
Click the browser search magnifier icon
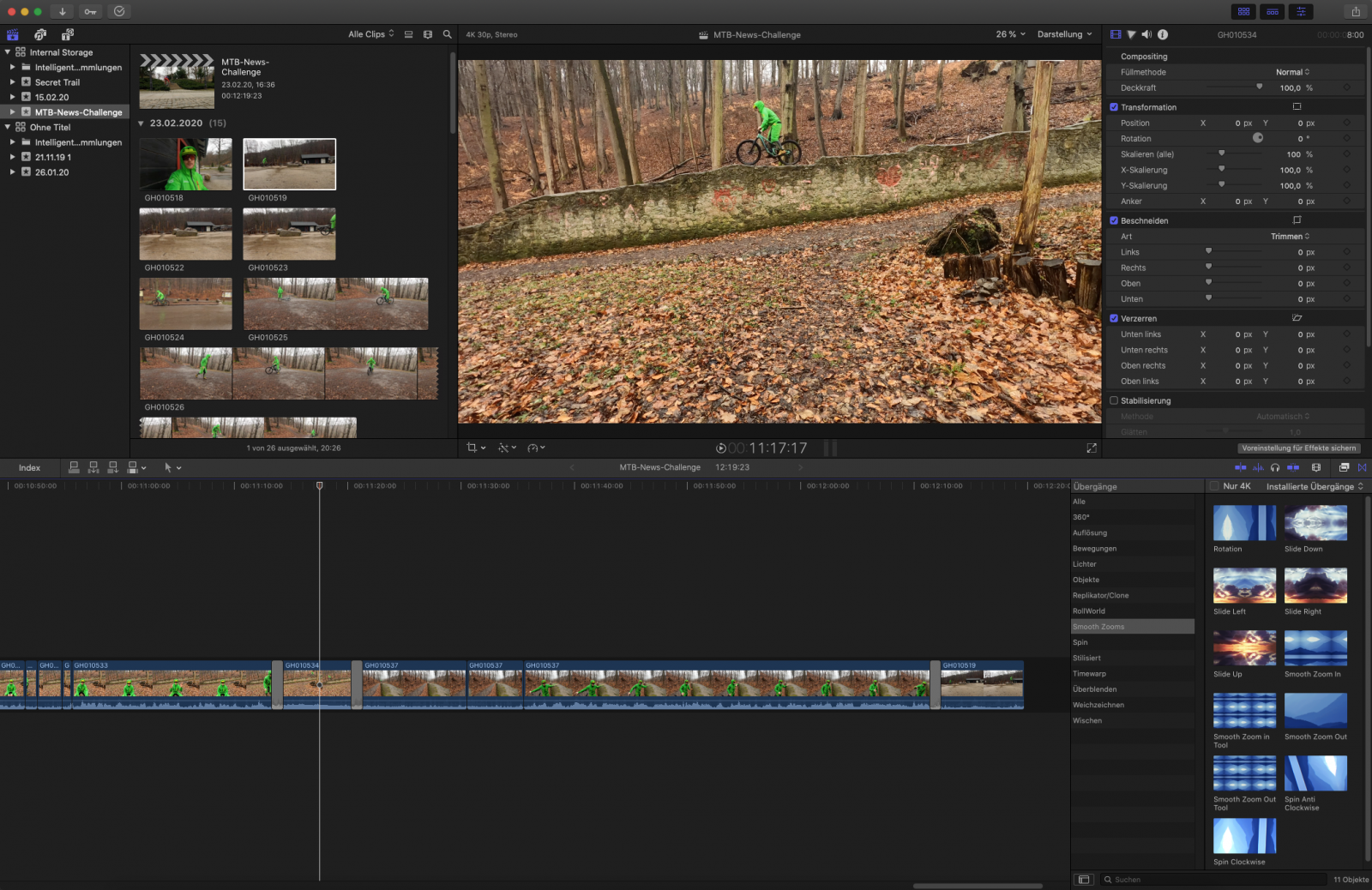click(447, 34)
